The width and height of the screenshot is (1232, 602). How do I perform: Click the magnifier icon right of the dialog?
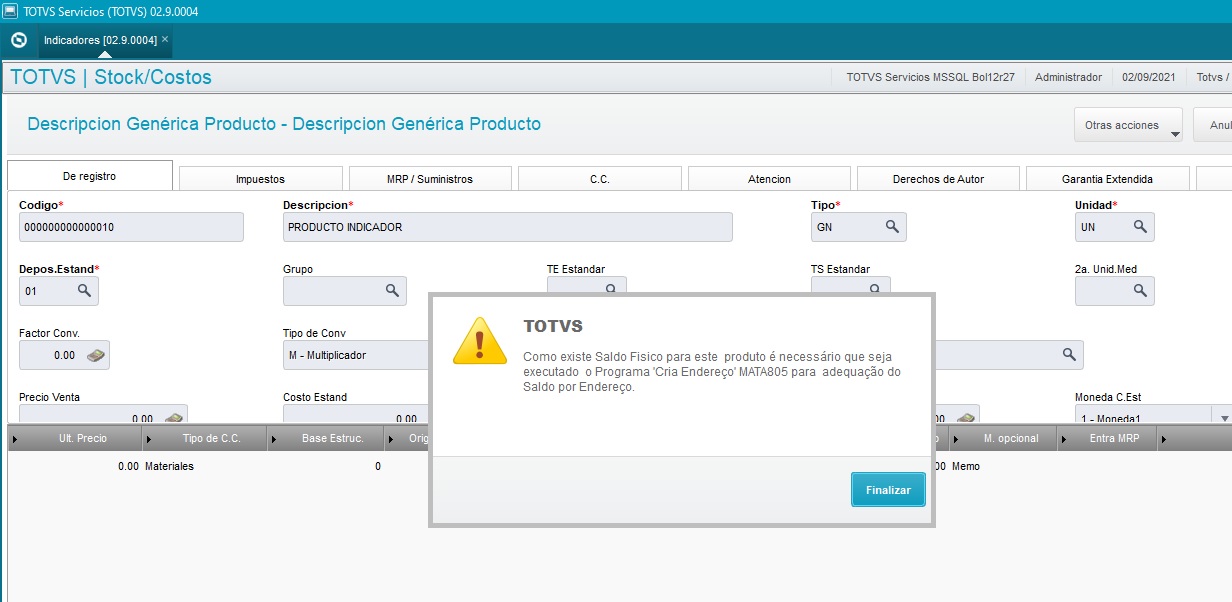1069,355
